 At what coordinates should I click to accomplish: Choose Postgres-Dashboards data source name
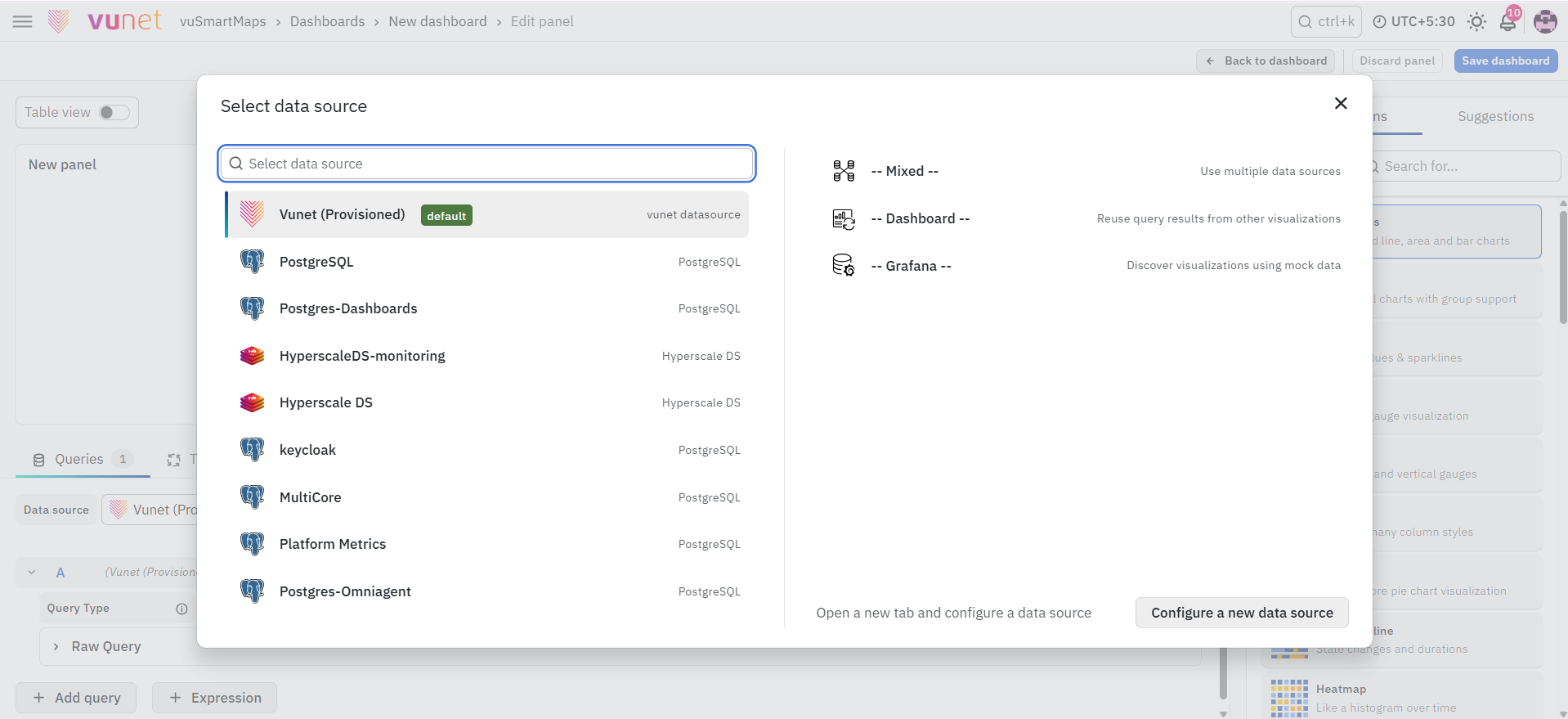(x=348, y=308)
